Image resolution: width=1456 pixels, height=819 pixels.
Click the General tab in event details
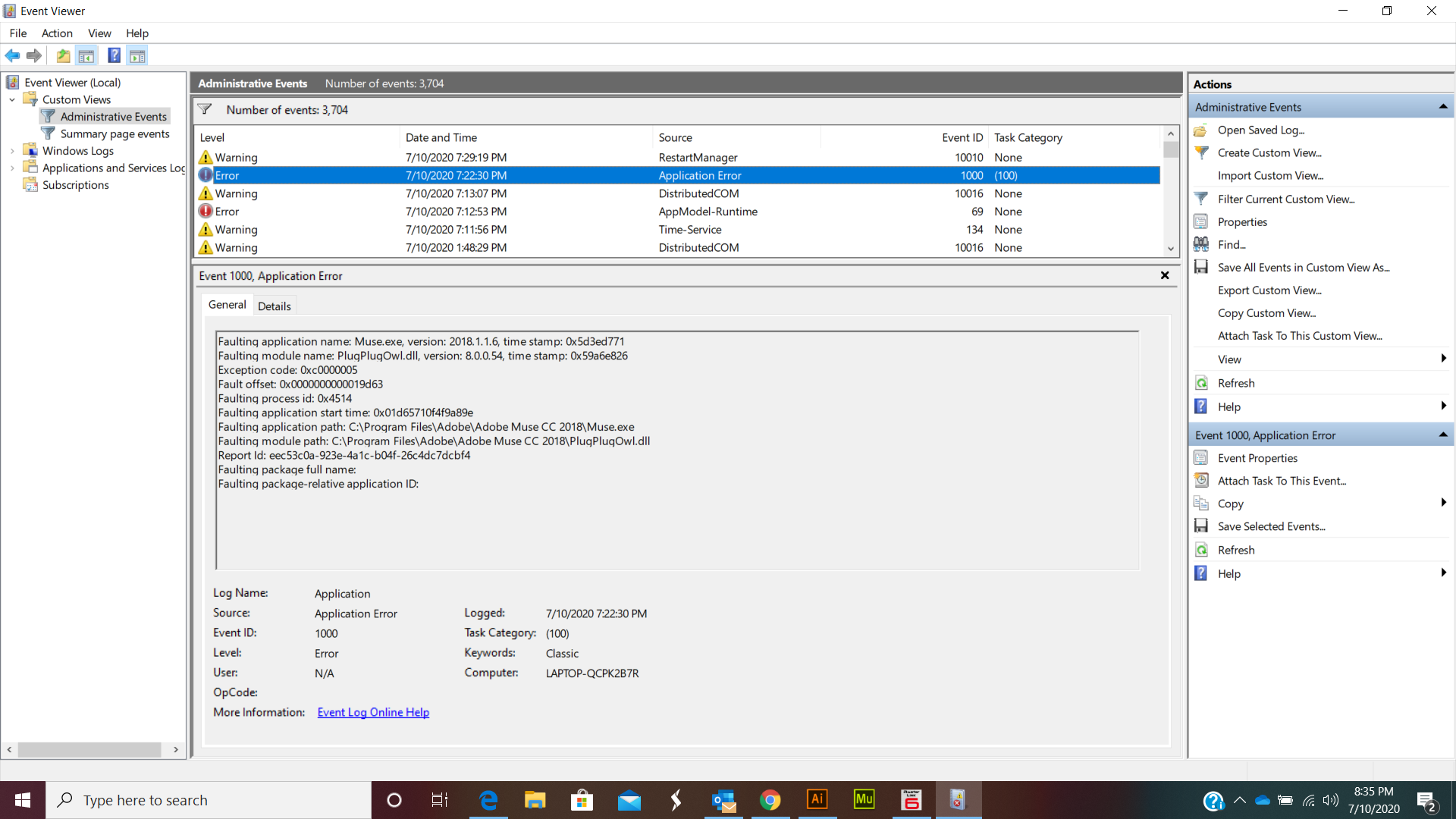(x=227, y=305)
